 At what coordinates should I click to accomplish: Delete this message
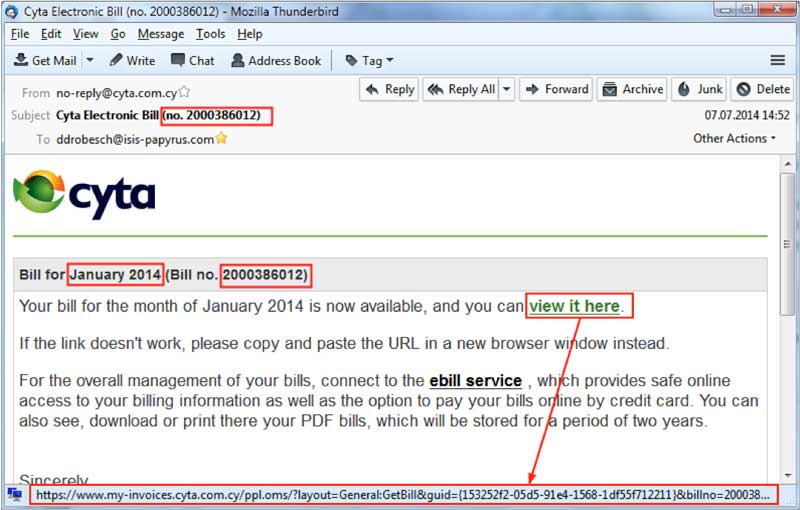coord(763,90)
